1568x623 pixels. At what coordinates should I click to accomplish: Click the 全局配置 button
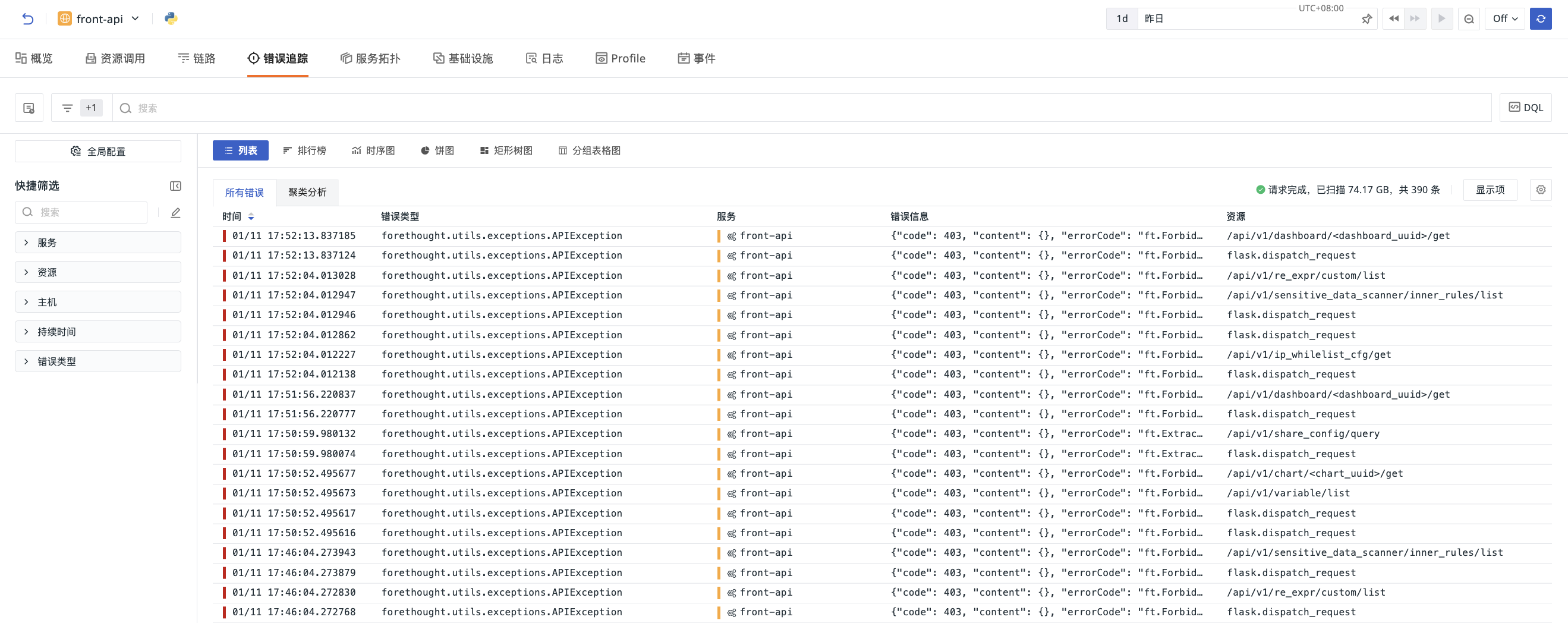(x=98, y=151)
